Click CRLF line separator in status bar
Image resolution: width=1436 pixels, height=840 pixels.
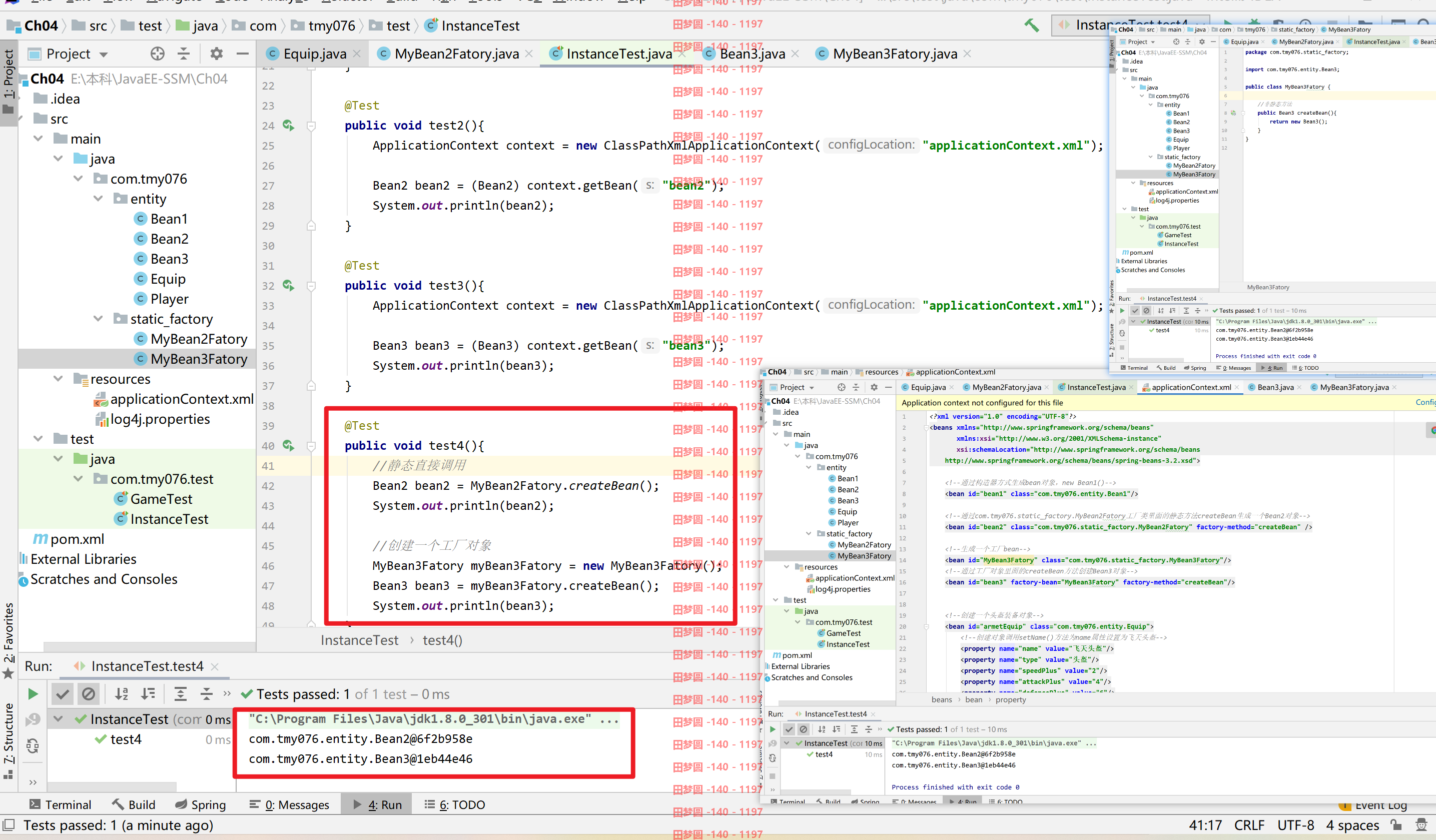tap(1249, 825)
